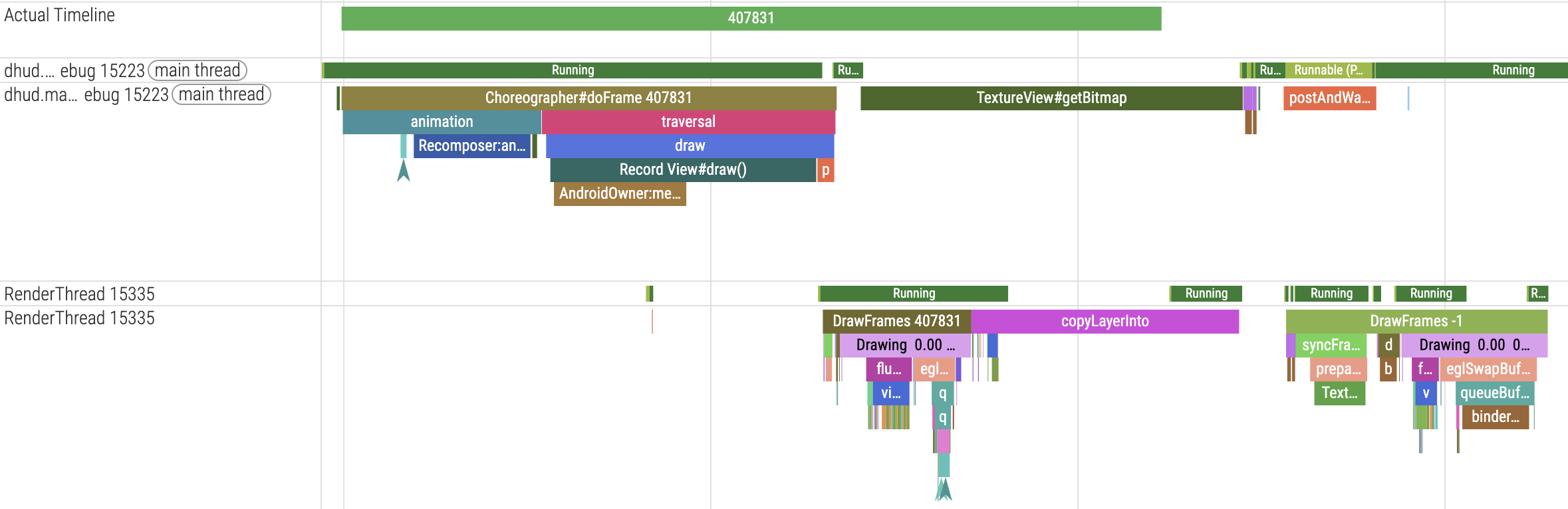This screenshot has width=1568, height=509.
Task: Select the brown binder... slice
Action: click(1495, 417)
